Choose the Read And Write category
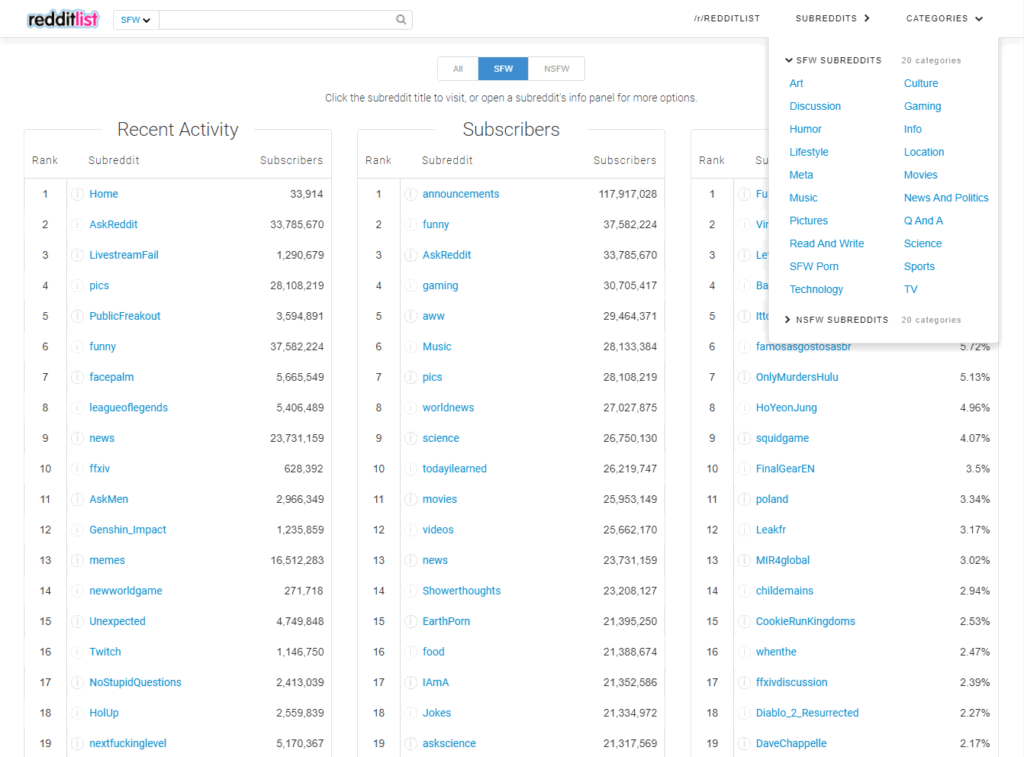Viewport: 1024px width, 757px height. tap(826, 243)
